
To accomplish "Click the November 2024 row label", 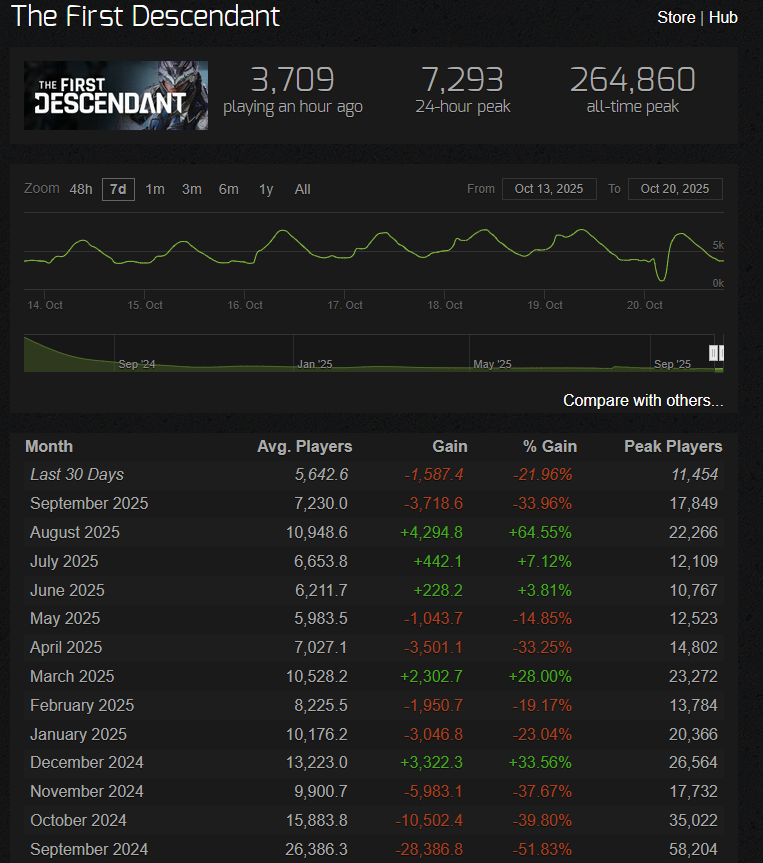I will [x=87, y=791].
